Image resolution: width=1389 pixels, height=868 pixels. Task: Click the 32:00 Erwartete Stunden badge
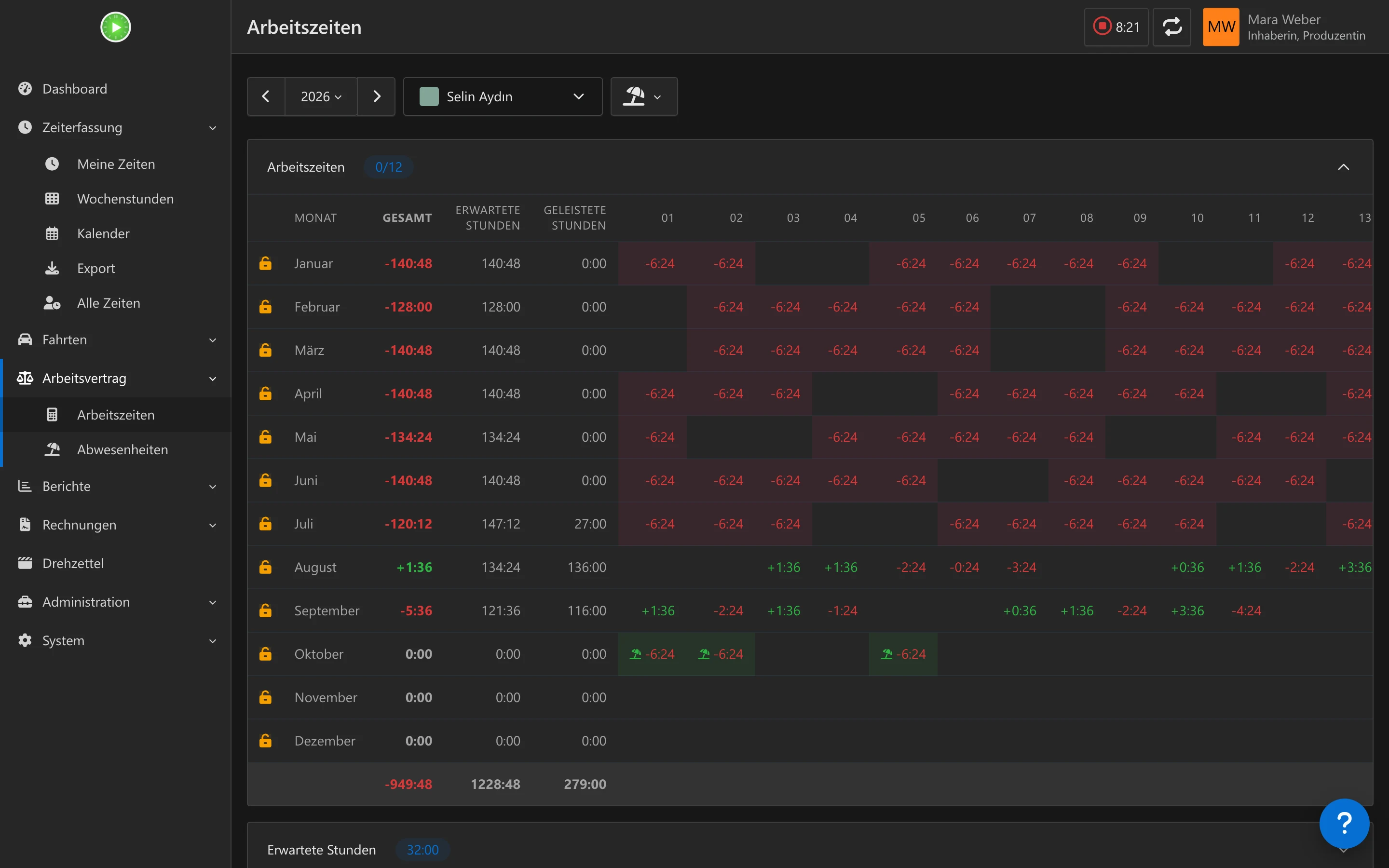pyautogui.click(x=422, y=850)
